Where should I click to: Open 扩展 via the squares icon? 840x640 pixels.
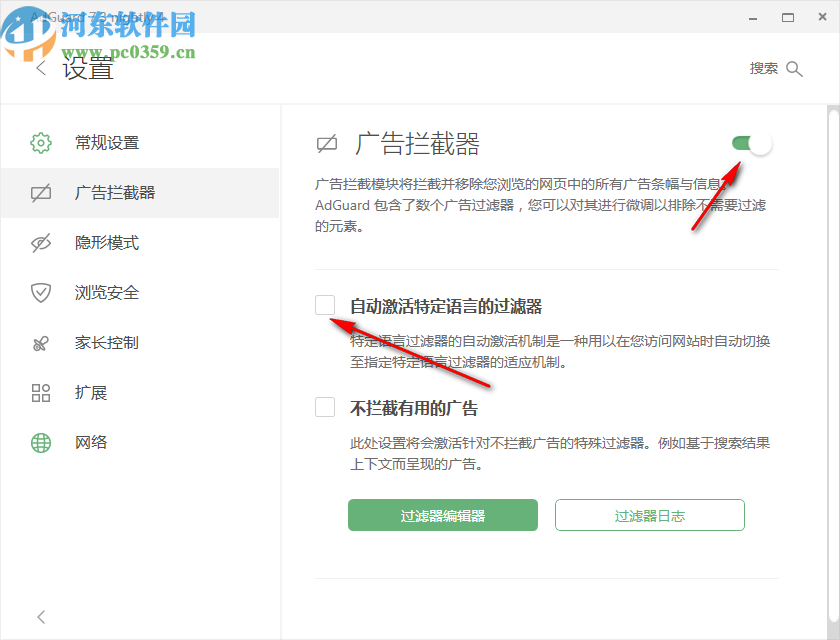40,392
